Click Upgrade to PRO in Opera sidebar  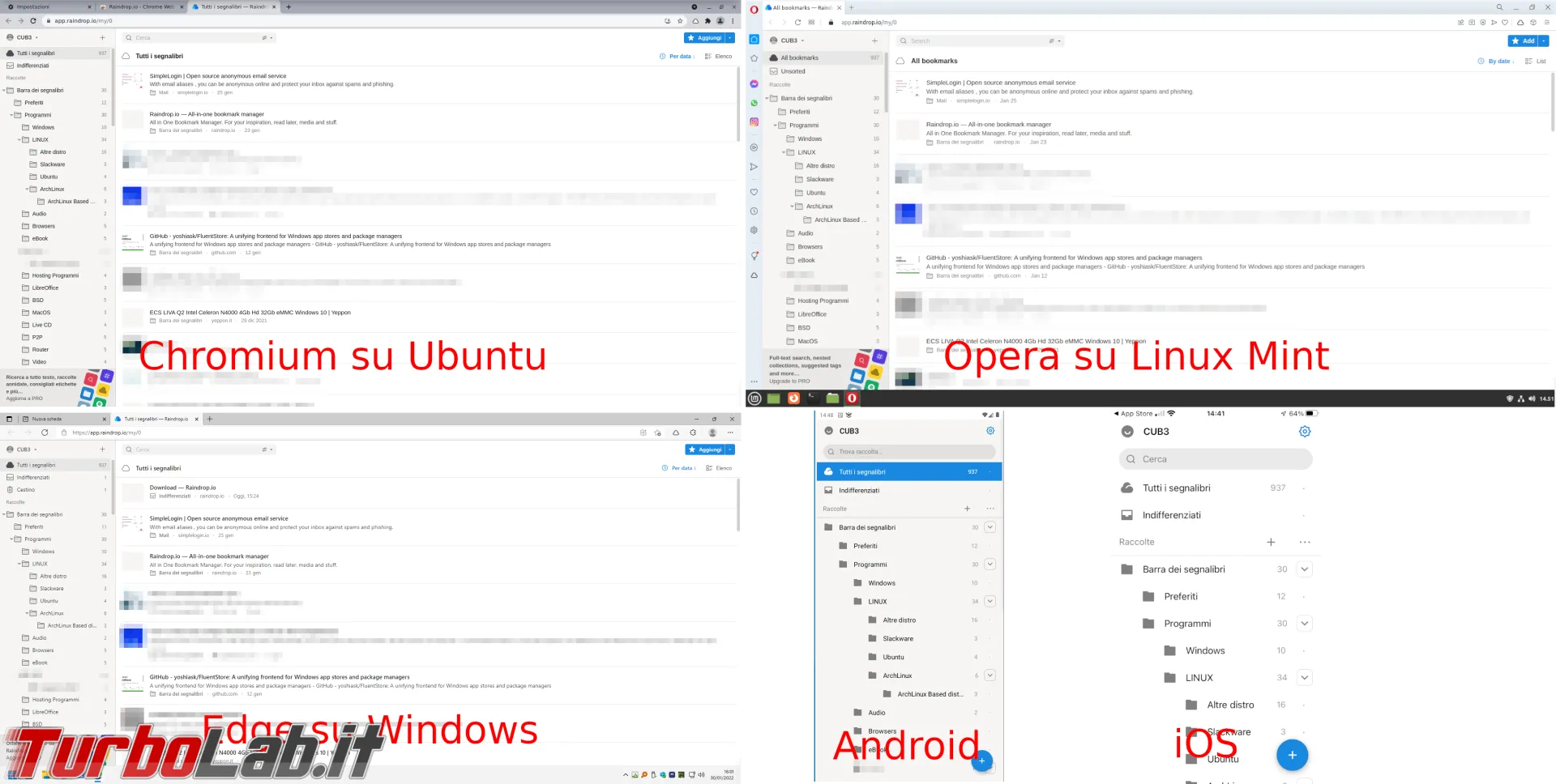[789, 381]
